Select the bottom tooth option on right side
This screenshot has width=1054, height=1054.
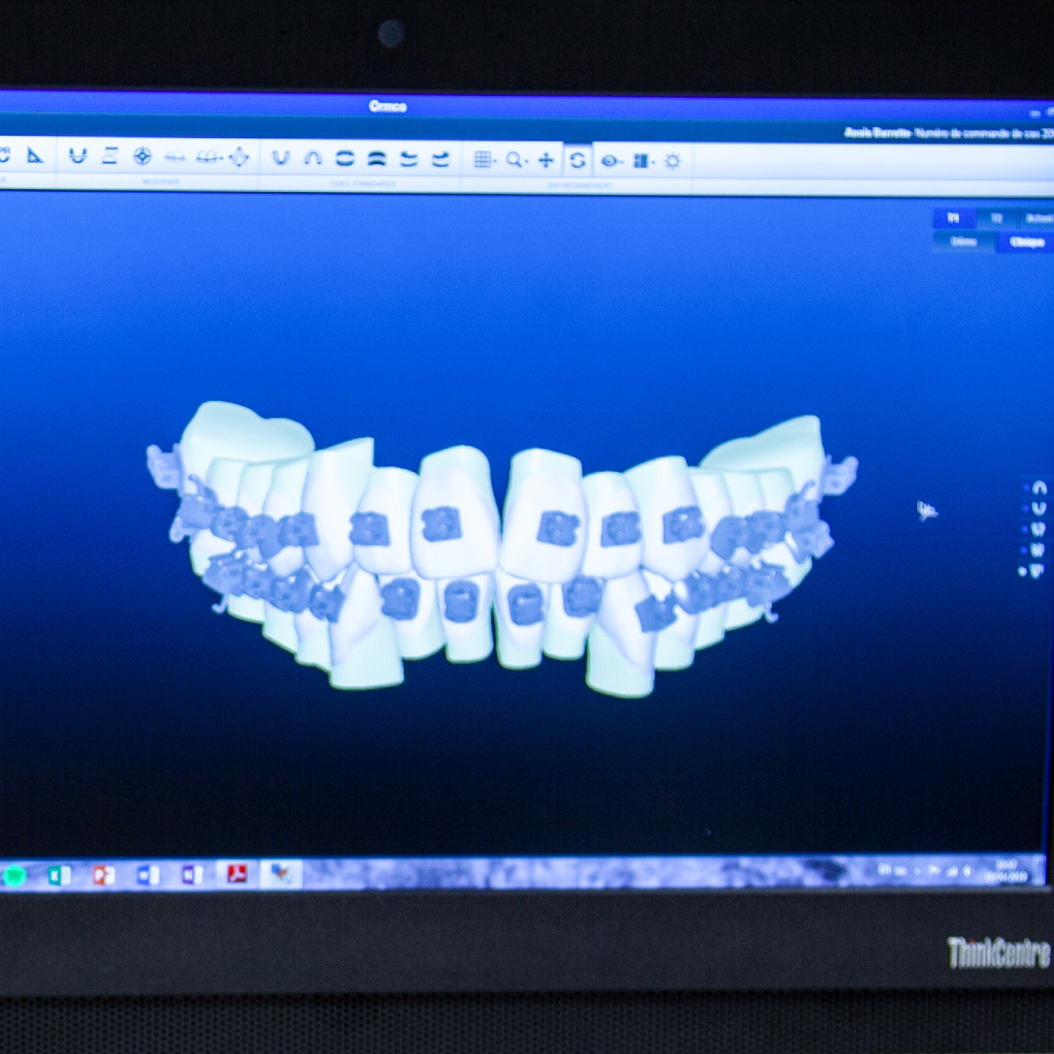click(x=1037, y=570)
